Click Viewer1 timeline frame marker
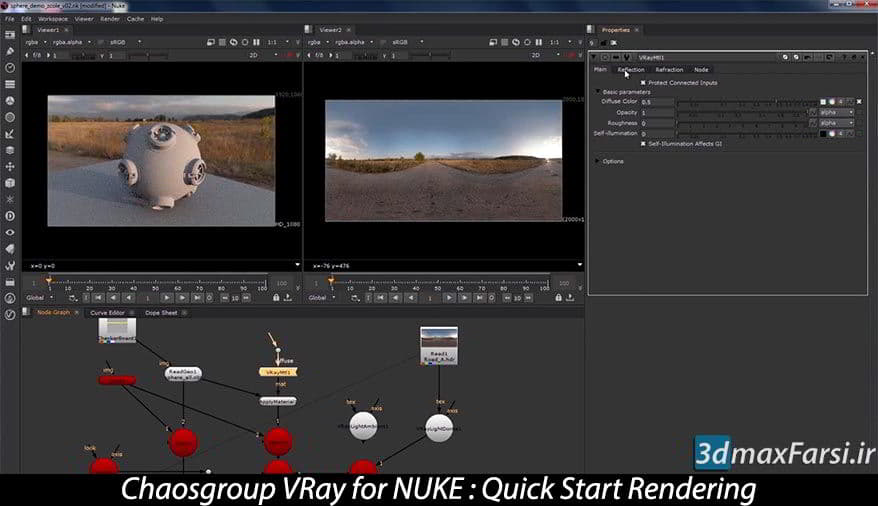Screen dimensions: 878x506 [x=49, y=281]
